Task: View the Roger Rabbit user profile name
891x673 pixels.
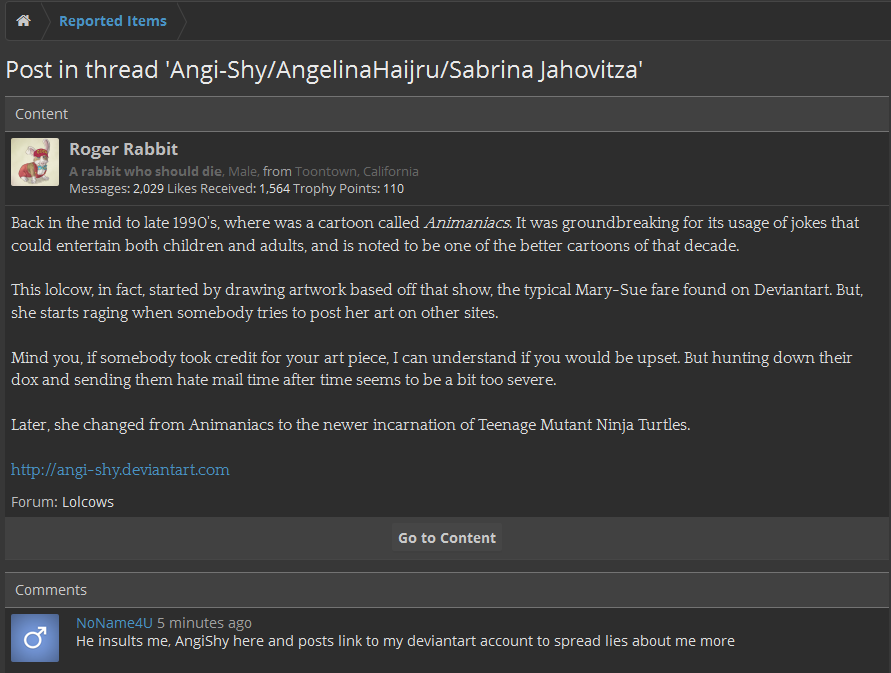Action: tap(123, 149)
